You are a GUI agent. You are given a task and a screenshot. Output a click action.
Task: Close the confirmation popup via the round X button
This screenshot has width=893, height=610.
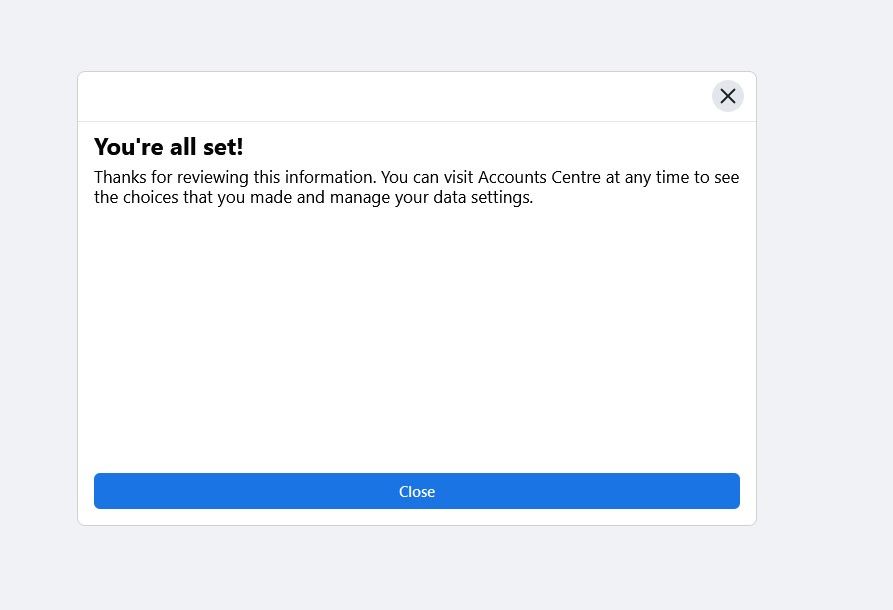coord(727,96)
